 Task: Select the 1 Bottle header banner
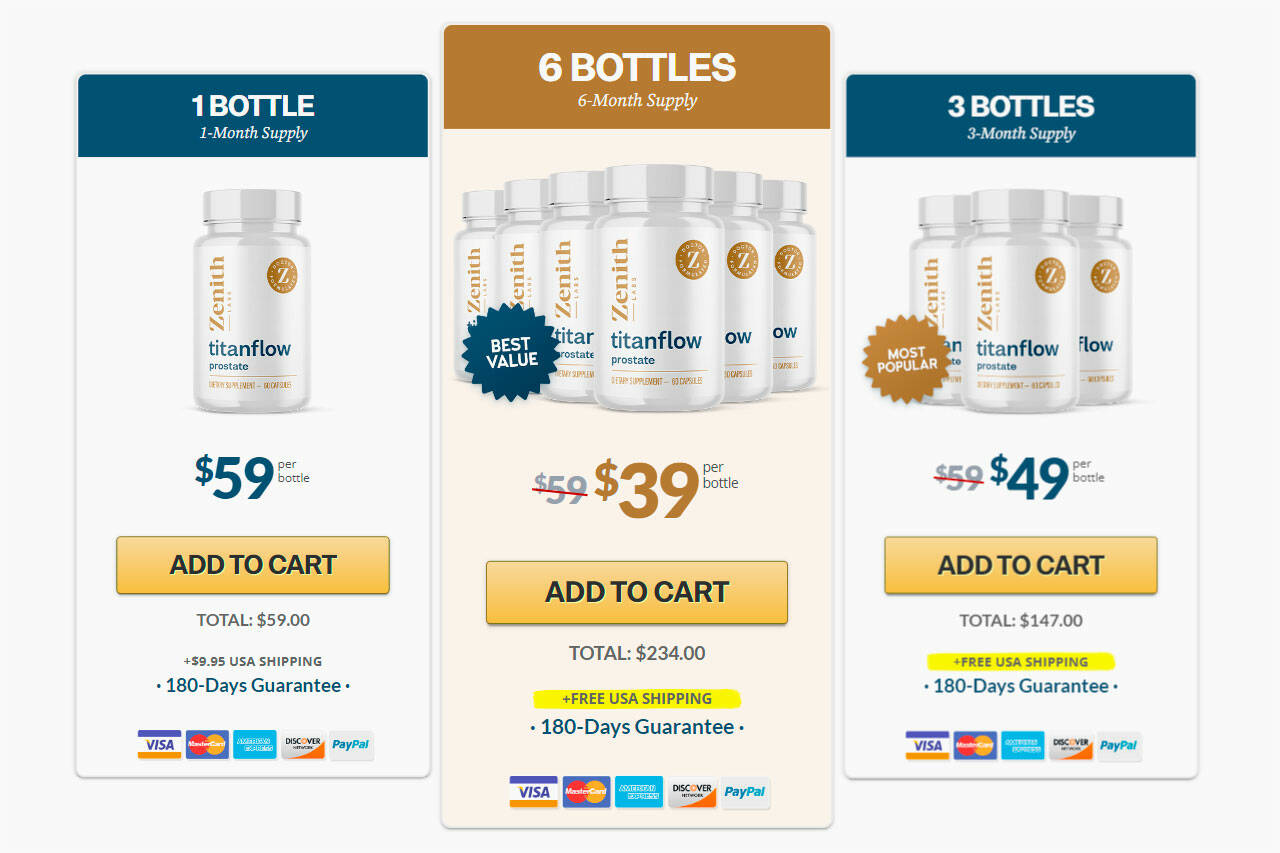point(253,116)
